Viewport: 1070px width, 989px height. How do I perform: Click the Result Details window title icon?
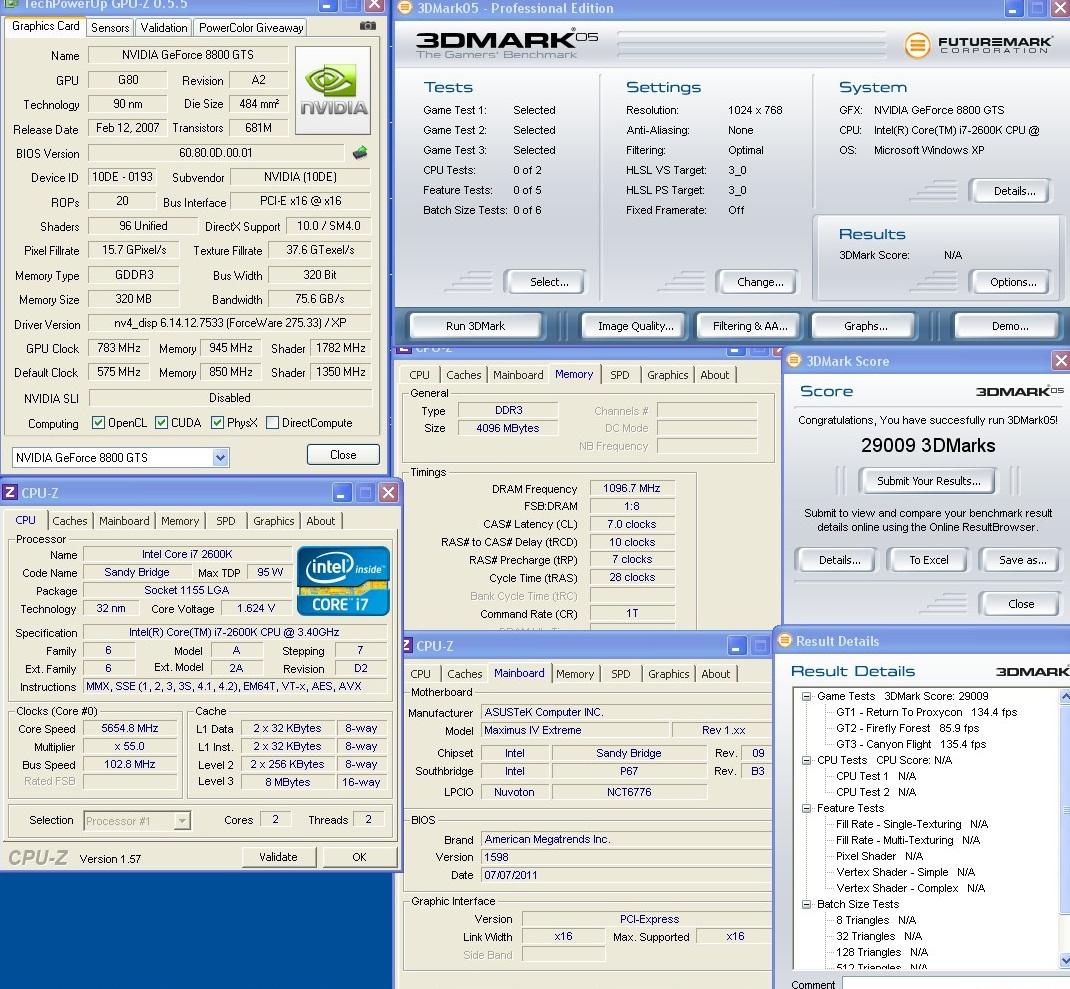tap(785, 640)
